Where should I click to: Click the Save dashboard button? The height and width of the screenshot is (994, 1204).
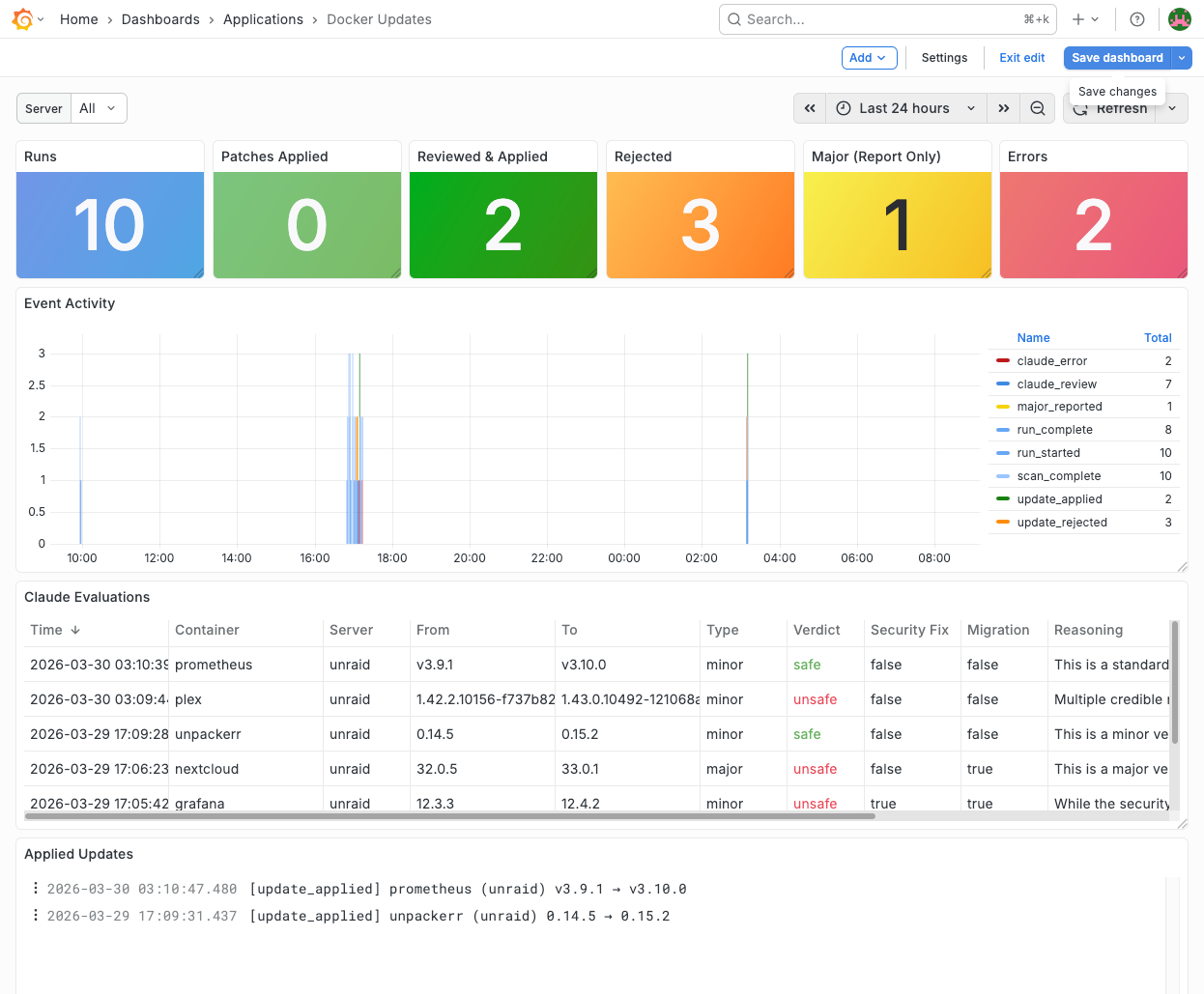pyautogui.click(x=1117, y=58)
